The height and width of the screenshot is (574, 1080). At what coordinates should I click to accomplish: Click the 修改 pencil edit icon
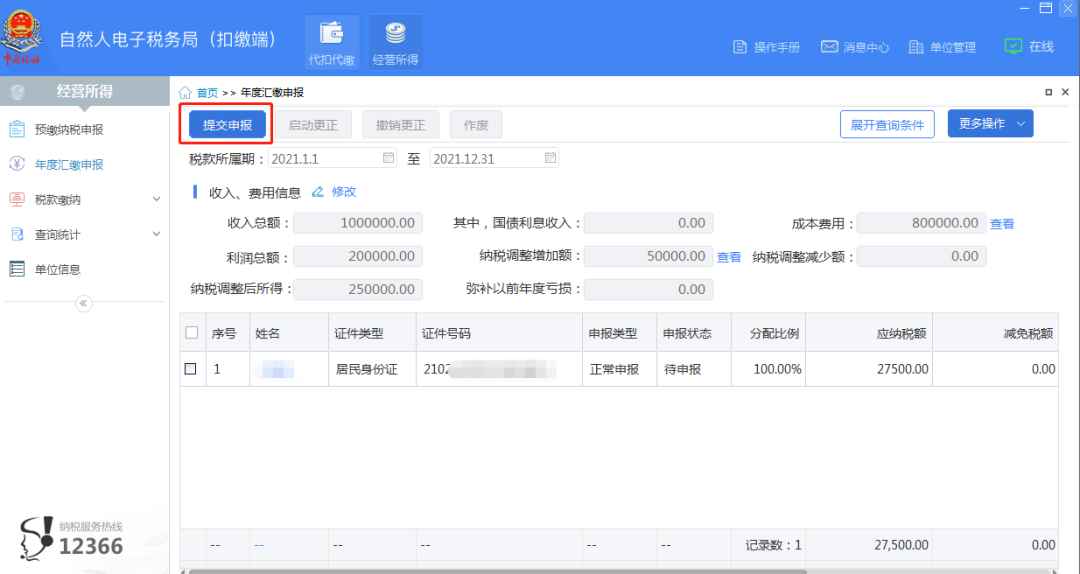pos(318,191)
